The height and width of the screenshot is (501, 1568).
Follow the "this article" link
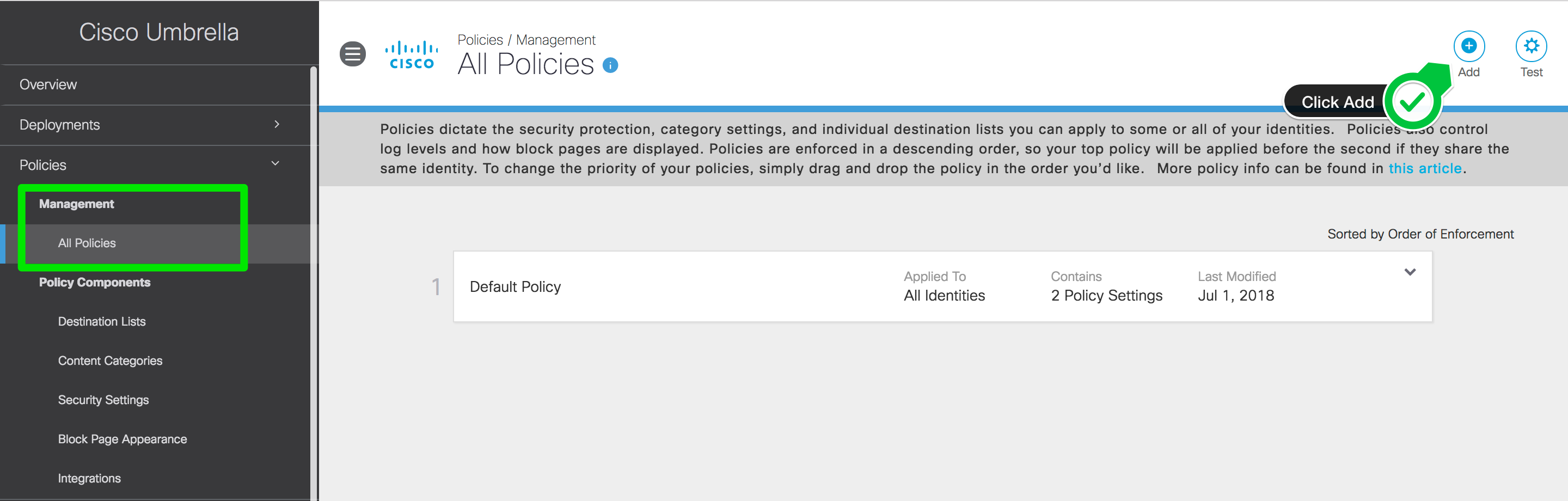pos(1424,169)
